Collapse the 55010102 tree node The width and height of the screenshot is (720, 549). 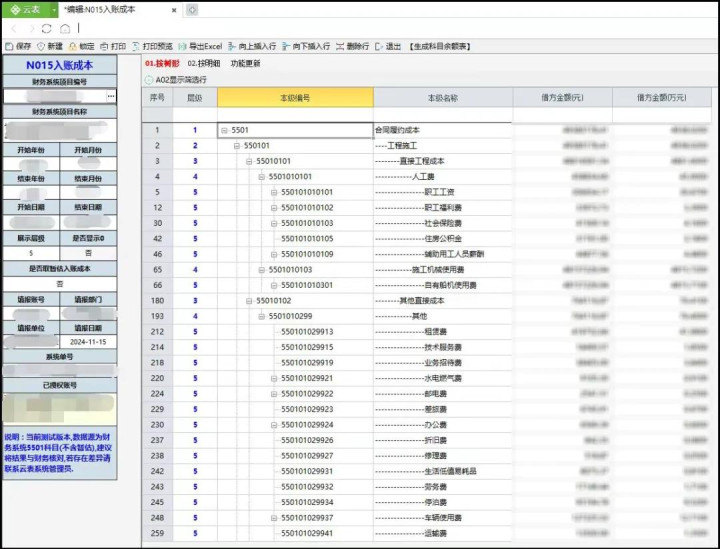249,300
